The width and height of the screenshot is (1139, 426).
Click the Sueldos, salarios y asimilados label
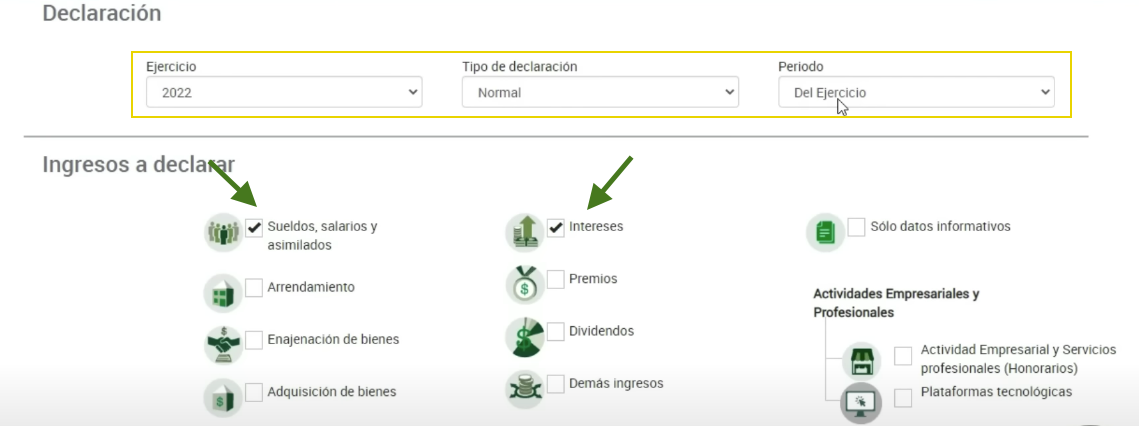(x=323, y=236)
